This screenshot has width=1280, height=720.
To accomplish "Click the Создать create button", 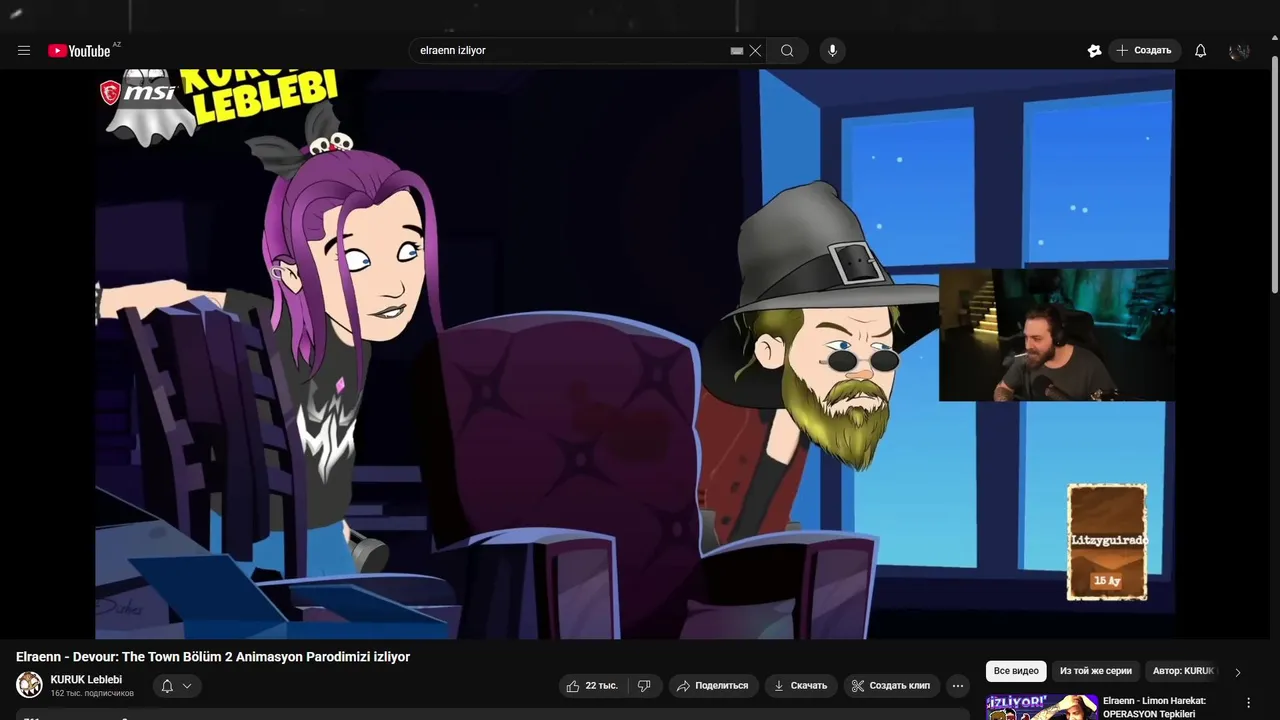I will [1144, 51].
